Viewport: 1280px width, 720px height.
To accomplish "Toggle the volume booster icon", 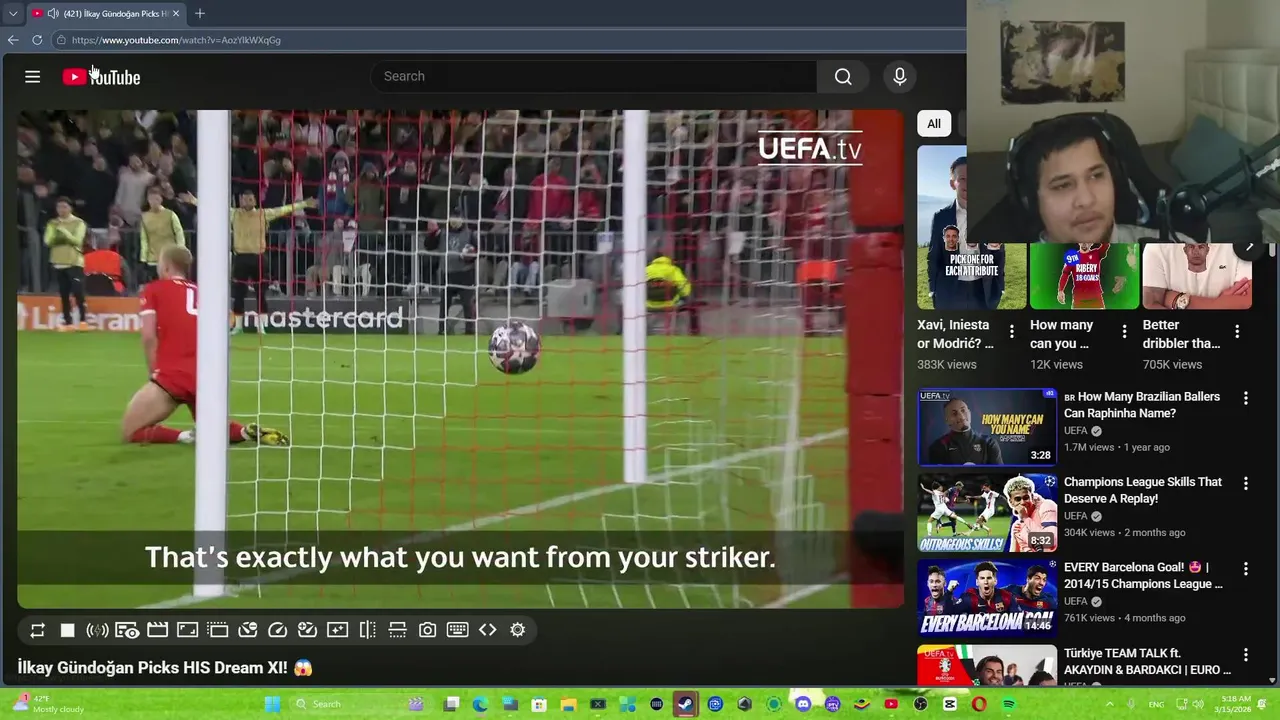I will [97, 630].
